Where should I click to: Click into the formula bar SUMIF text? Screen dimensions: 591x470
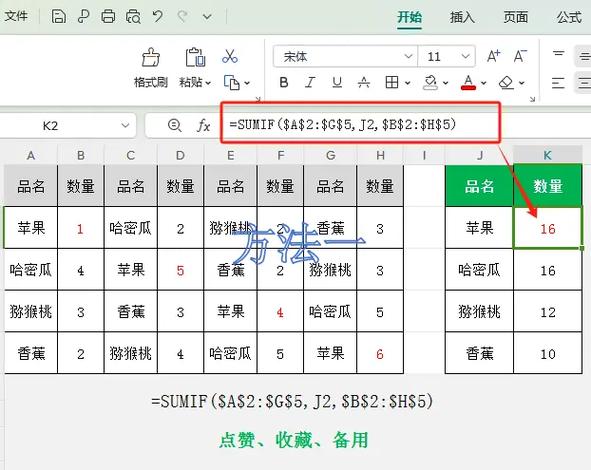click(343, 124)
